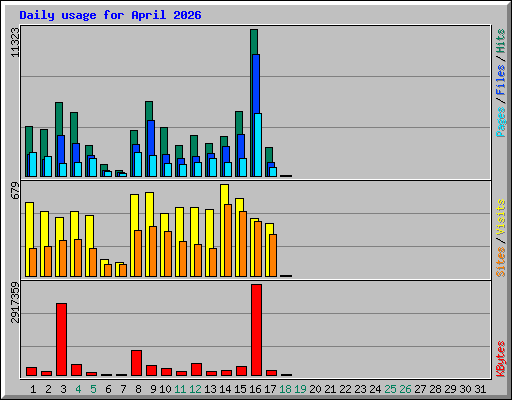Click day label 17 on the x-axis
The image size is (512, 400).
tap(270, 389)
